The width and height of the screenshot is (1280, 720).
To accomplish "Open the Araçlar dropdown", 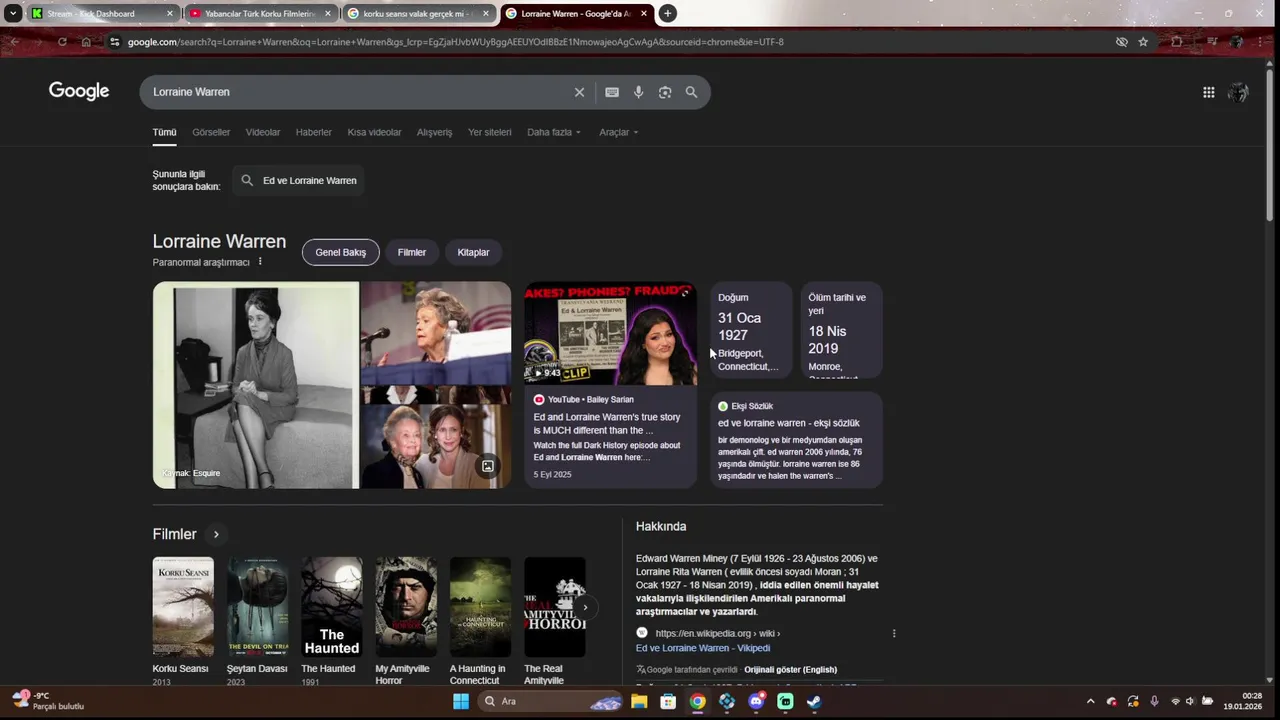I will (619, 132).
